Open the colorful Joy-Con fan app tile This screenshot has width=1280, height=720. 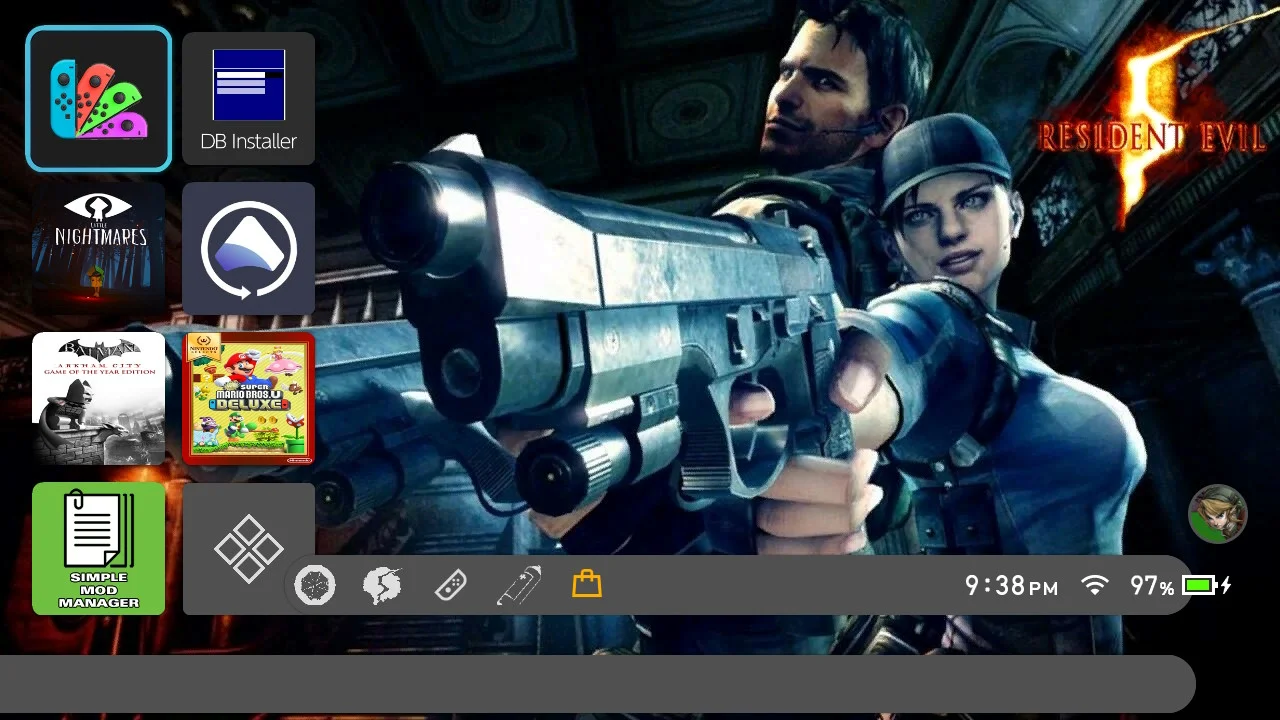click(99, 99)
